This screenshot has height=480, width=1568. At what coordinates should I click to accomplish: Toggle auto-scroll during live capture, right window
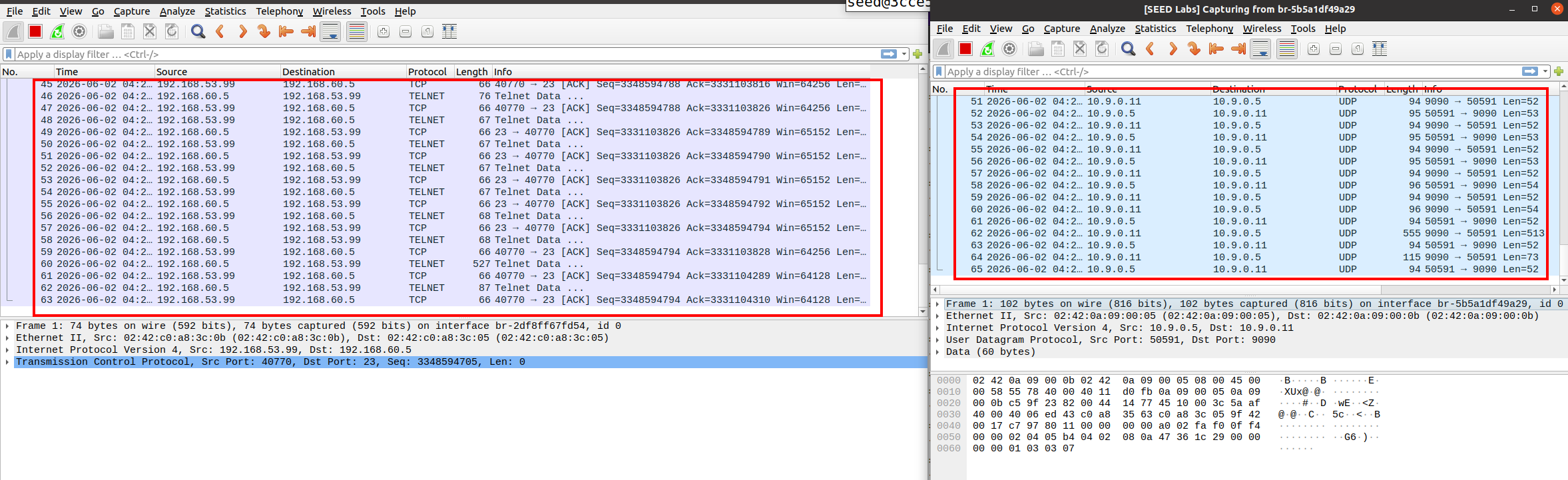tap(1260, 49)
